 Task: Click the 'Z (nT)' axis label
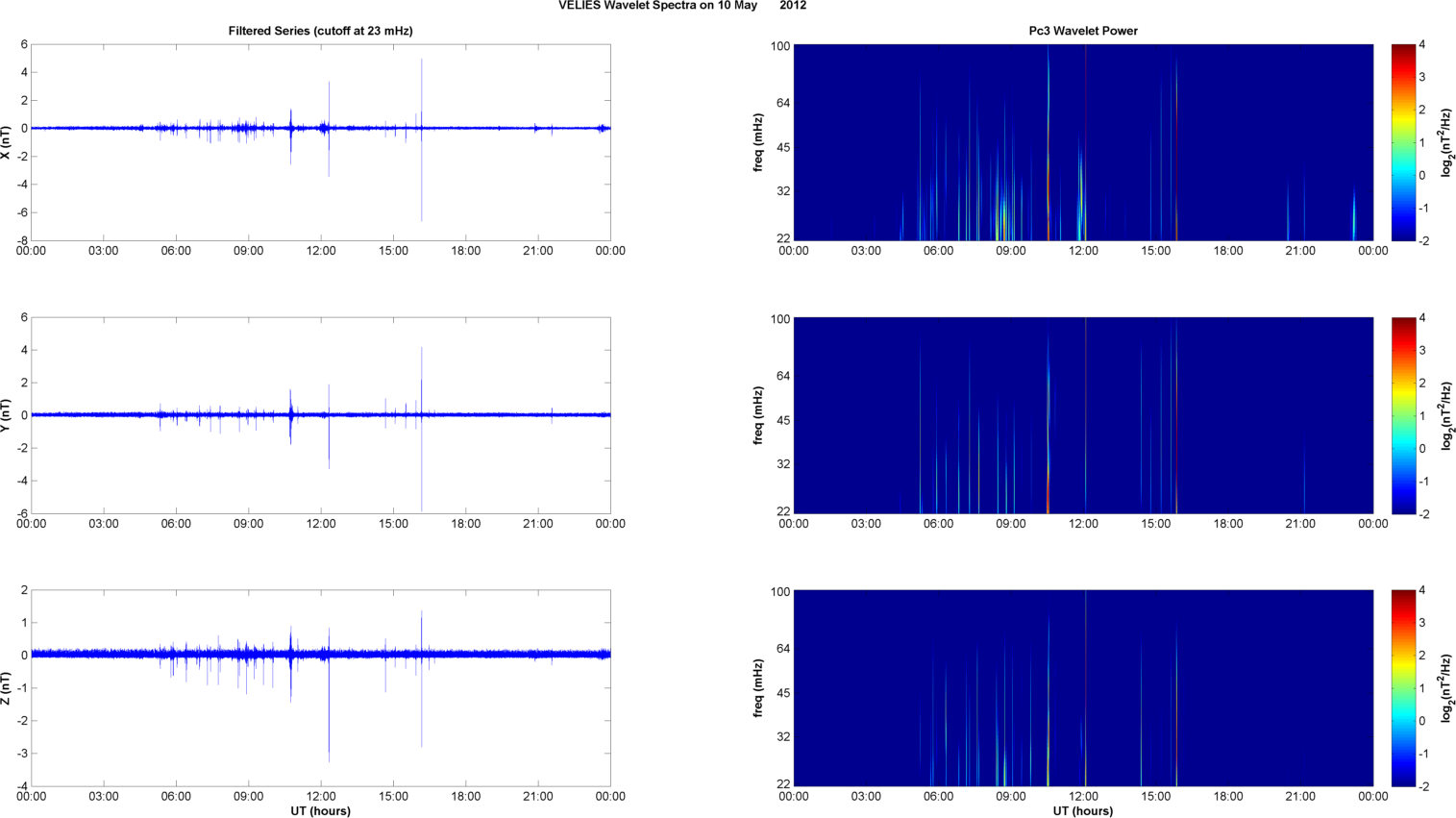pos(8,688)
